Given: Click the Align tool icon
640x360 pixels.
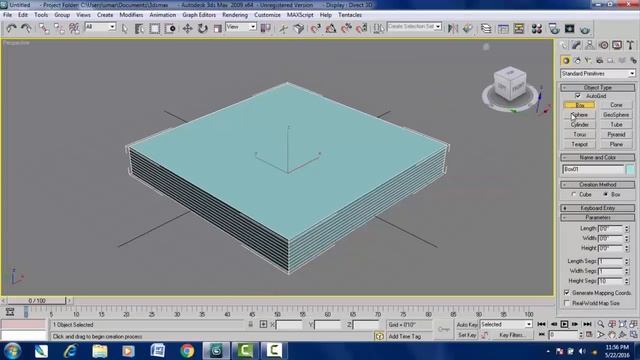Looking at the screenshot, I should pos(467,28).
